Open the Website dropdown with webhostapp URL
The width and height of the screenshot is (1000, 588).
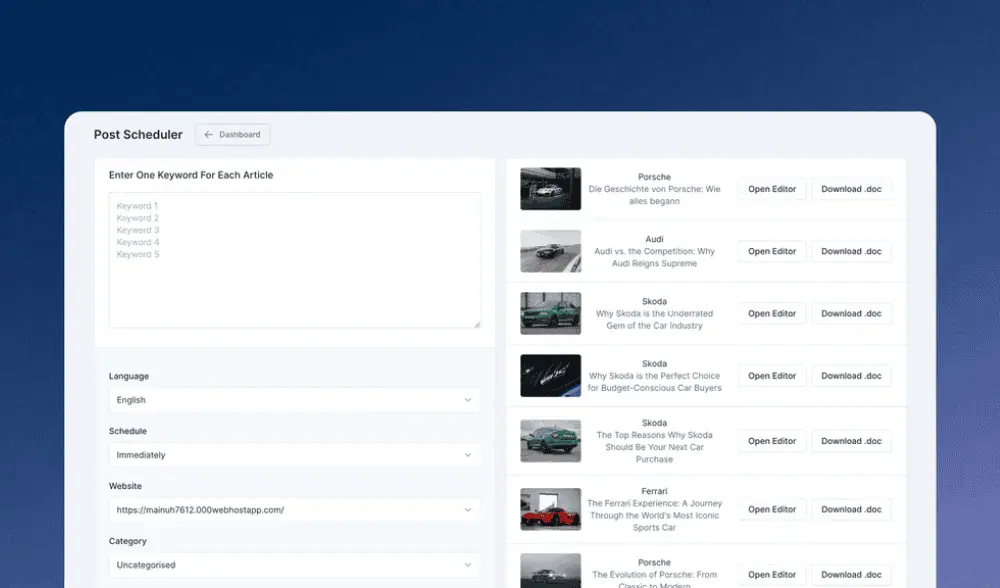[294, 510]
